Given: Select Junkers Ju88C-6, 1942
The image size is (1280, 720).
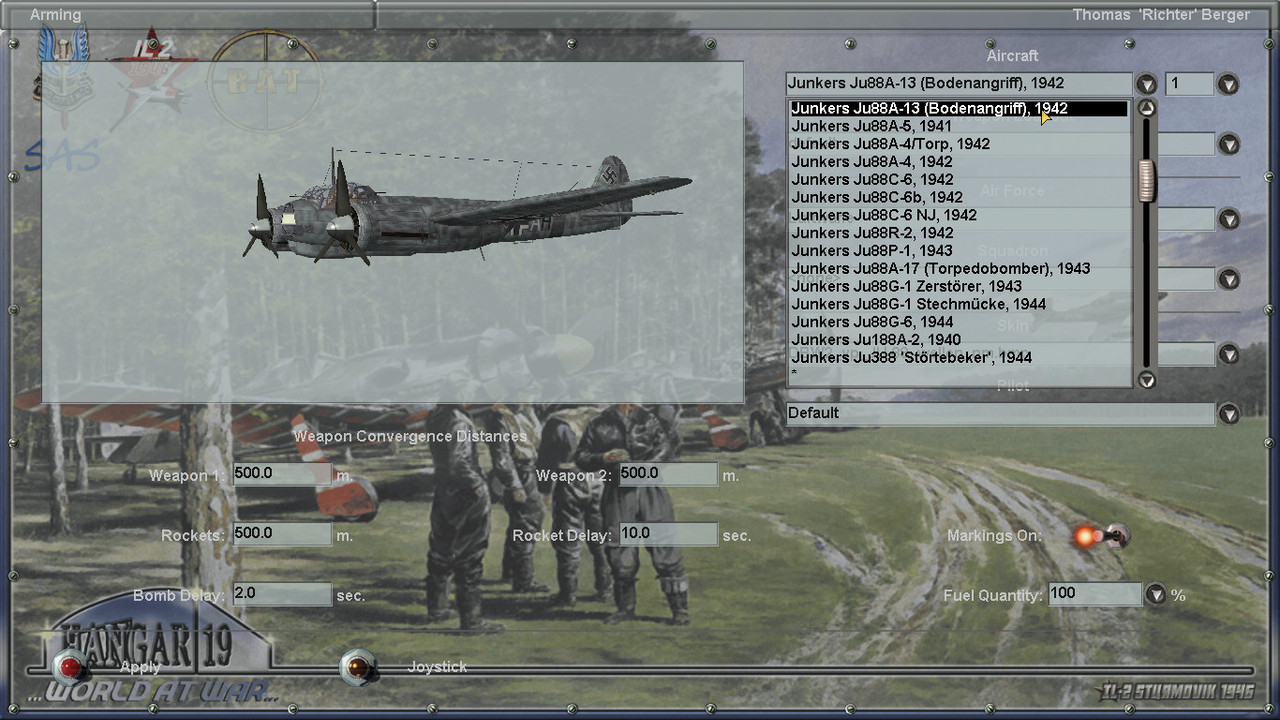Looking at the screenshot, I should click(958, 179).
